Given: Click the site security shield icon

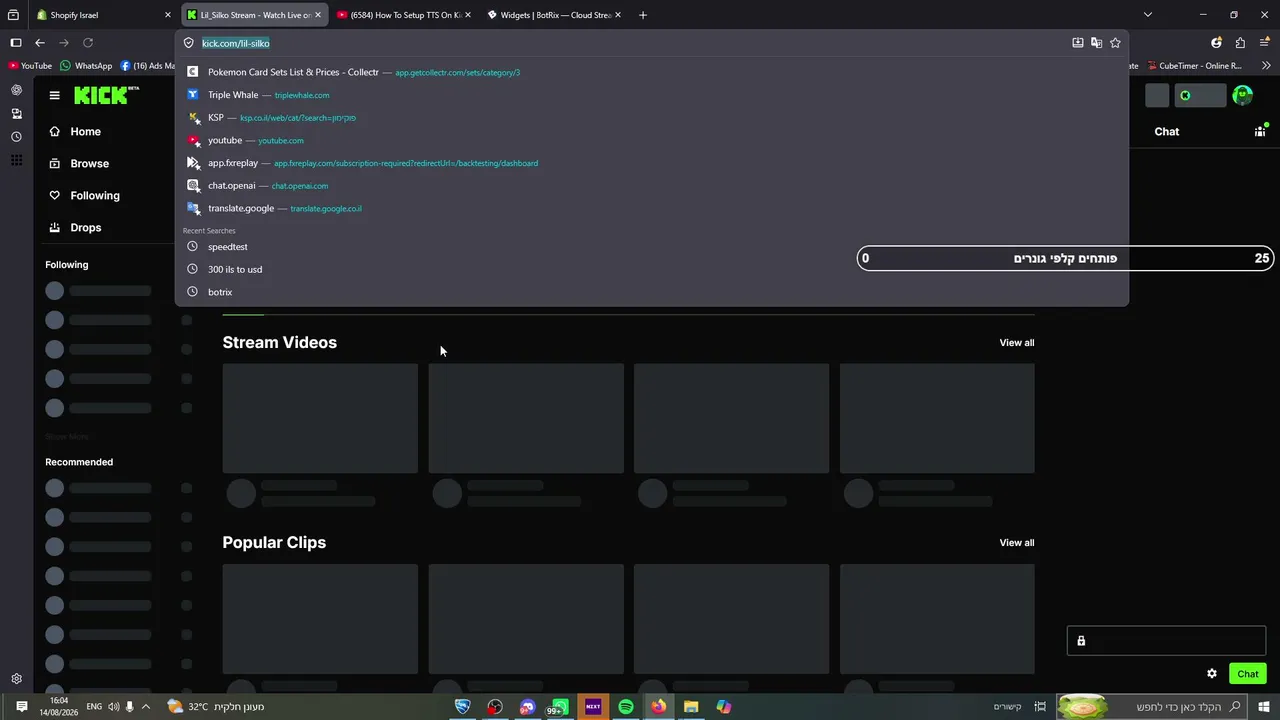Looking at the screenshot, I should click(x=188, y=43).
